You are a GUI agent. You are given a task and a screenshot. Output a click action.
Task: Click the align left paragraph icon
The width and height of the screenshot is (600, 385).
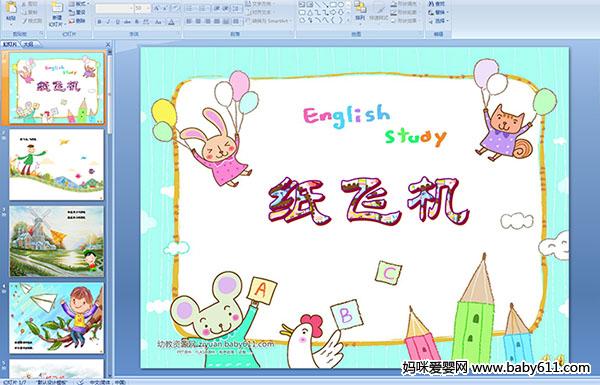pyautogui.click(x=189, y=21)
